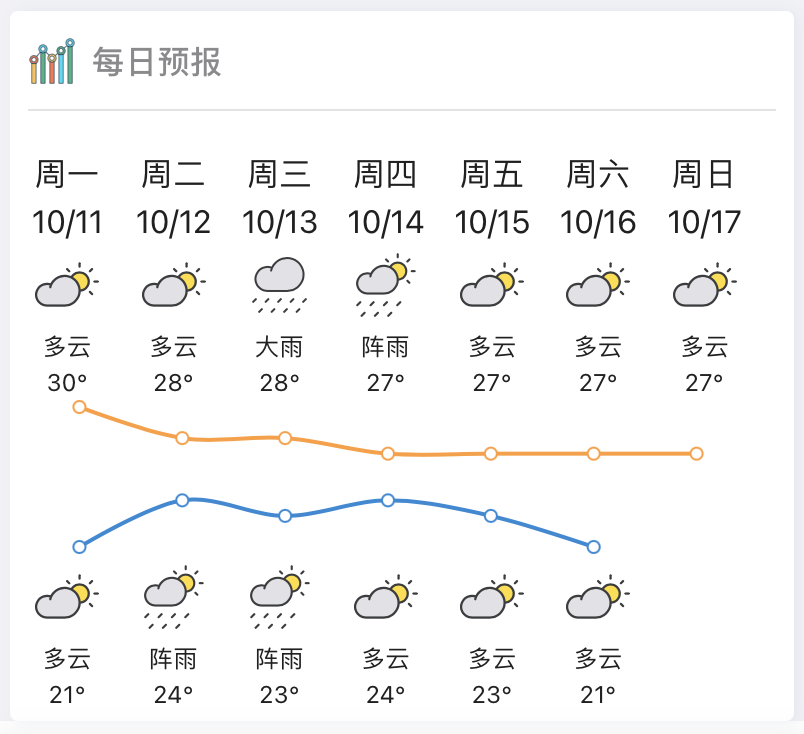804x734 pixels.
Task: Click the 10/14 date label
Action: pos(386,222)
